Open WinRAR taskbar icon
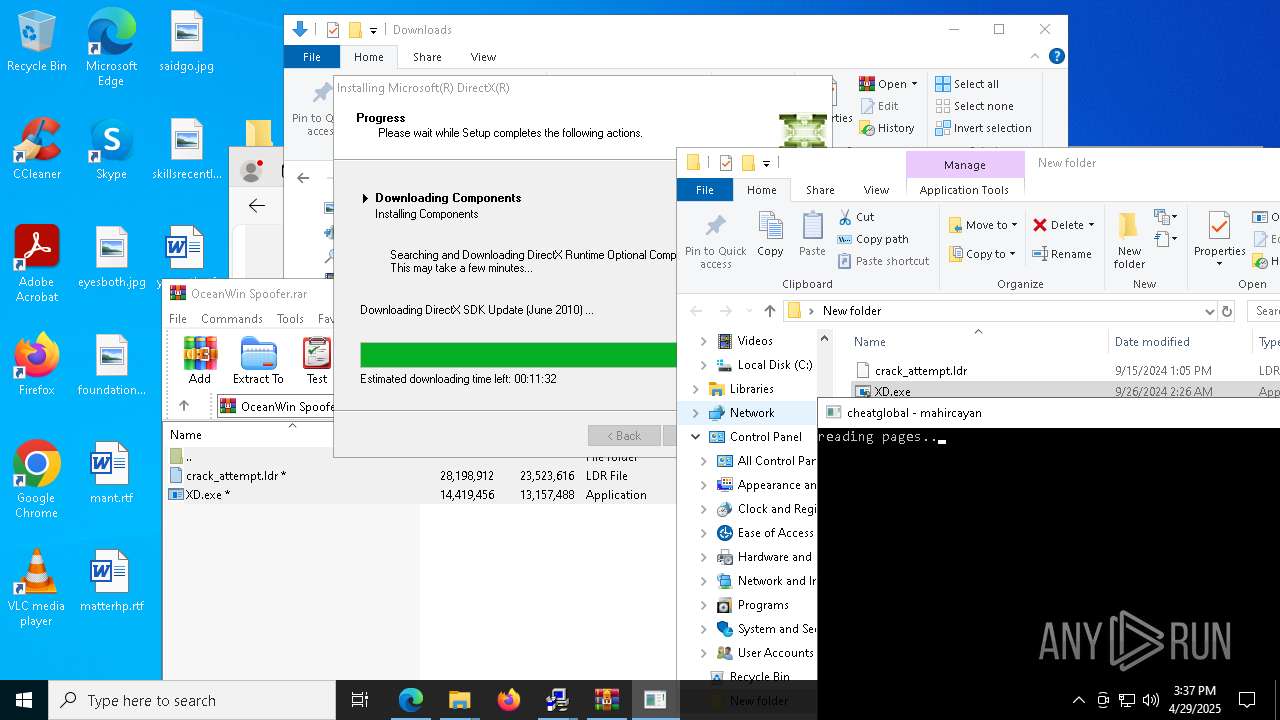The height and width of the screenshot is (720, 1280). point(606,700)
